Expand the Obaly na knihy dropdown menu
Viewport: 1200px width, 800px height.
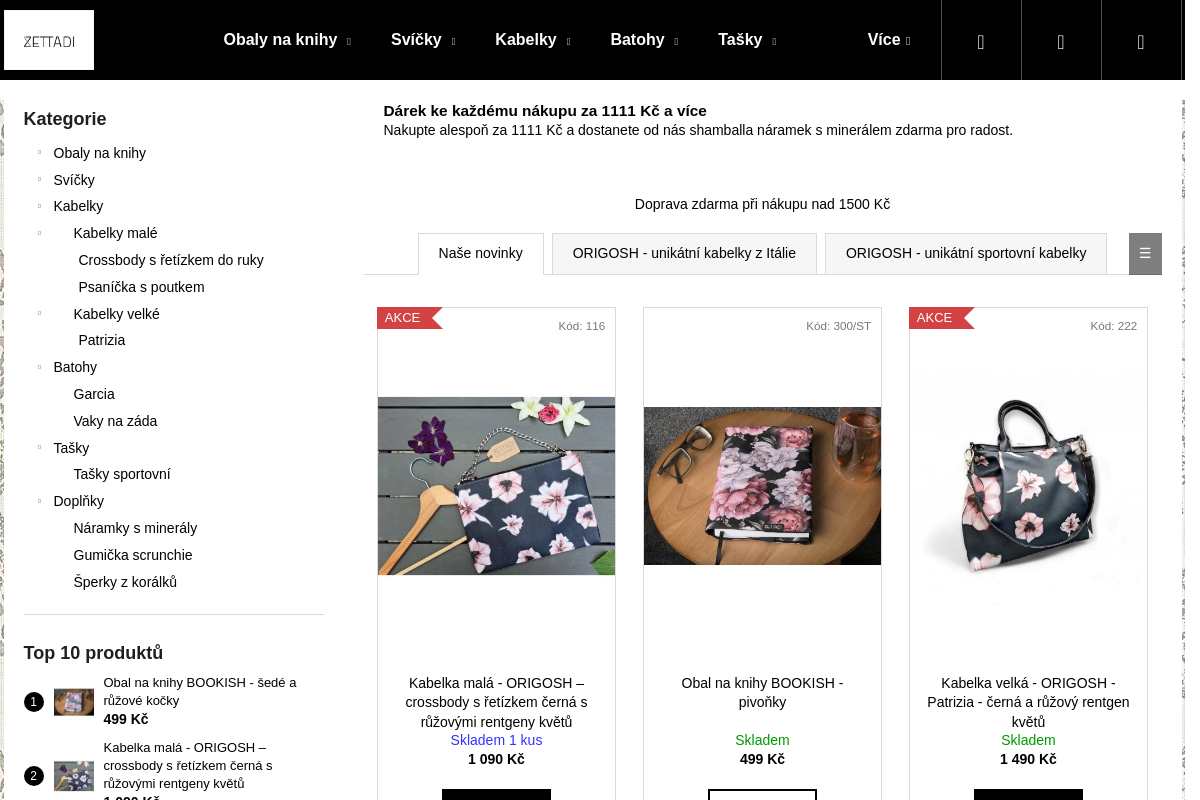[286, 40]
